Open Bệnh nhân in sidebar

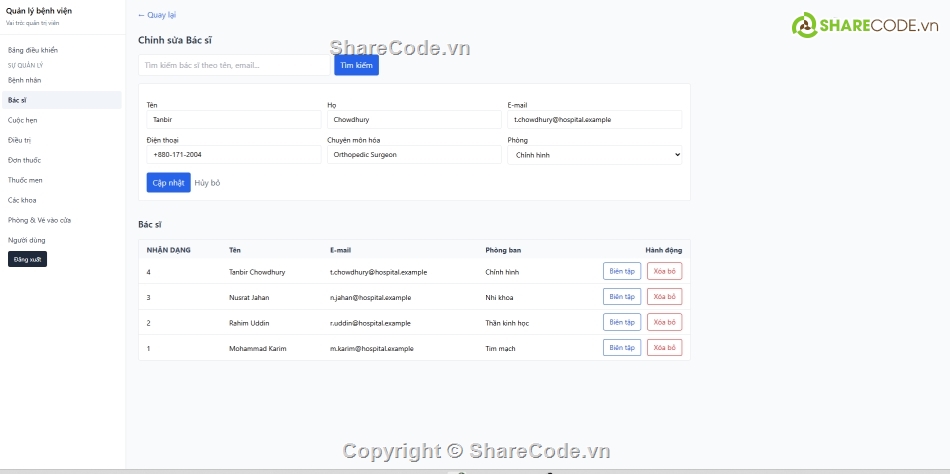[x=25, y=80]
